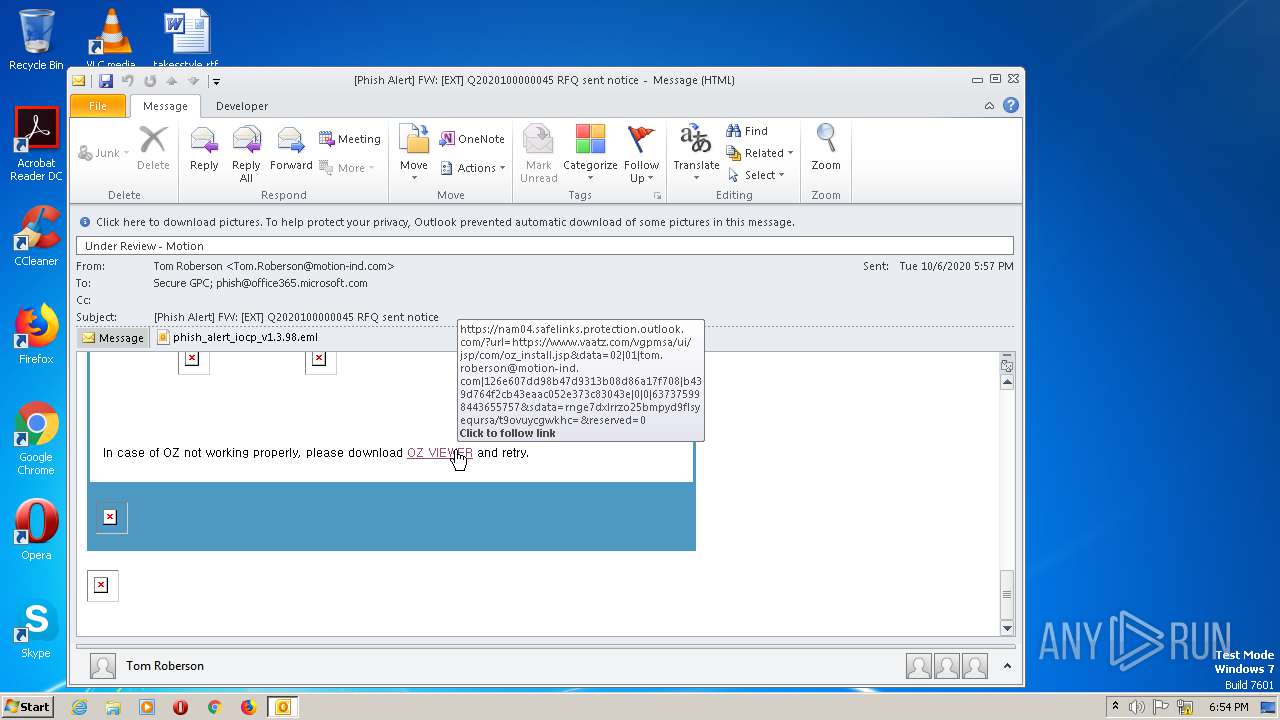Open the Tags group dialog launcher

click(x=657, y=195)
